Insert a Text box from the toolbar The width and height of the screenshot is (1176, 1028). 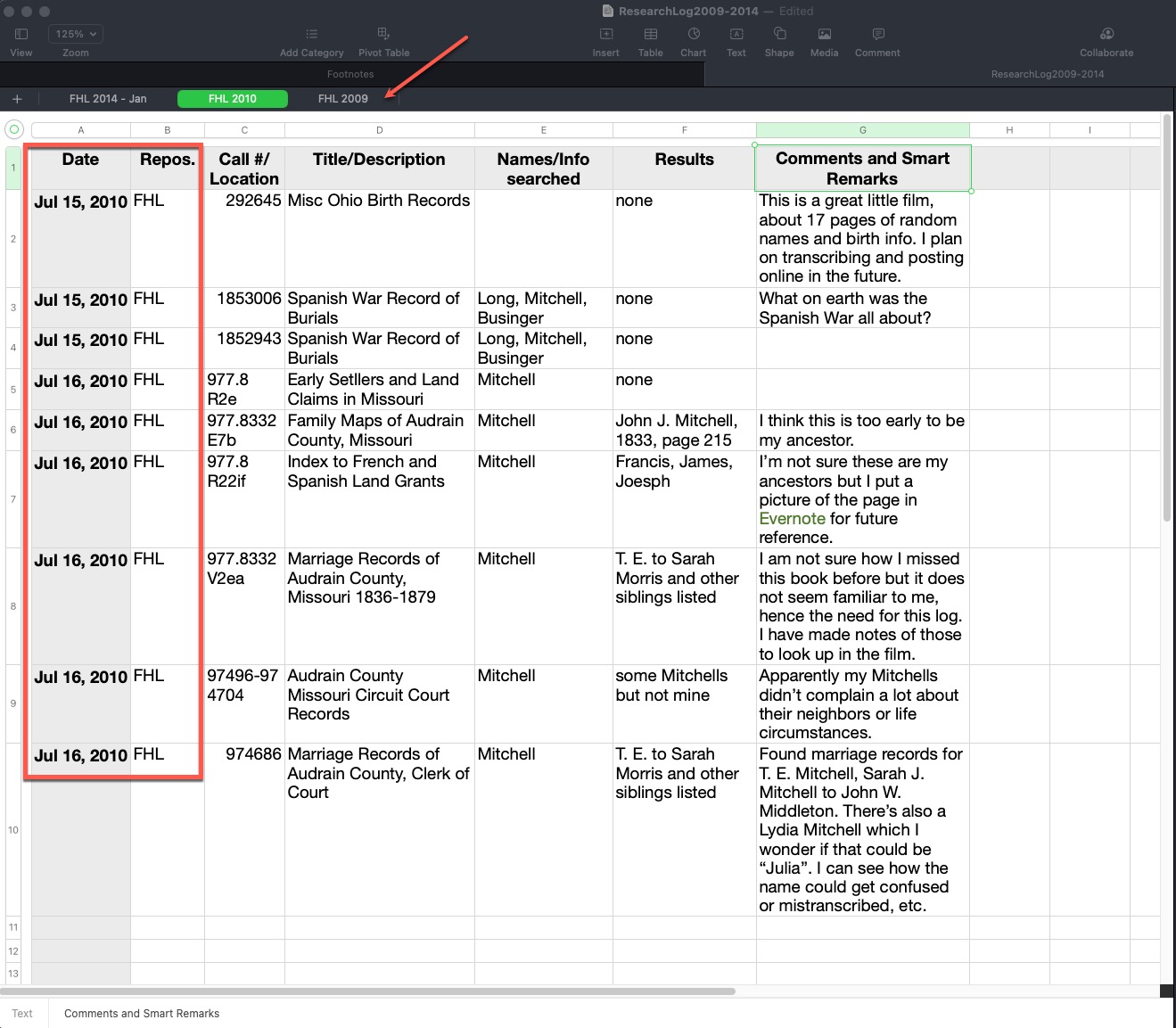coord(736,36)
